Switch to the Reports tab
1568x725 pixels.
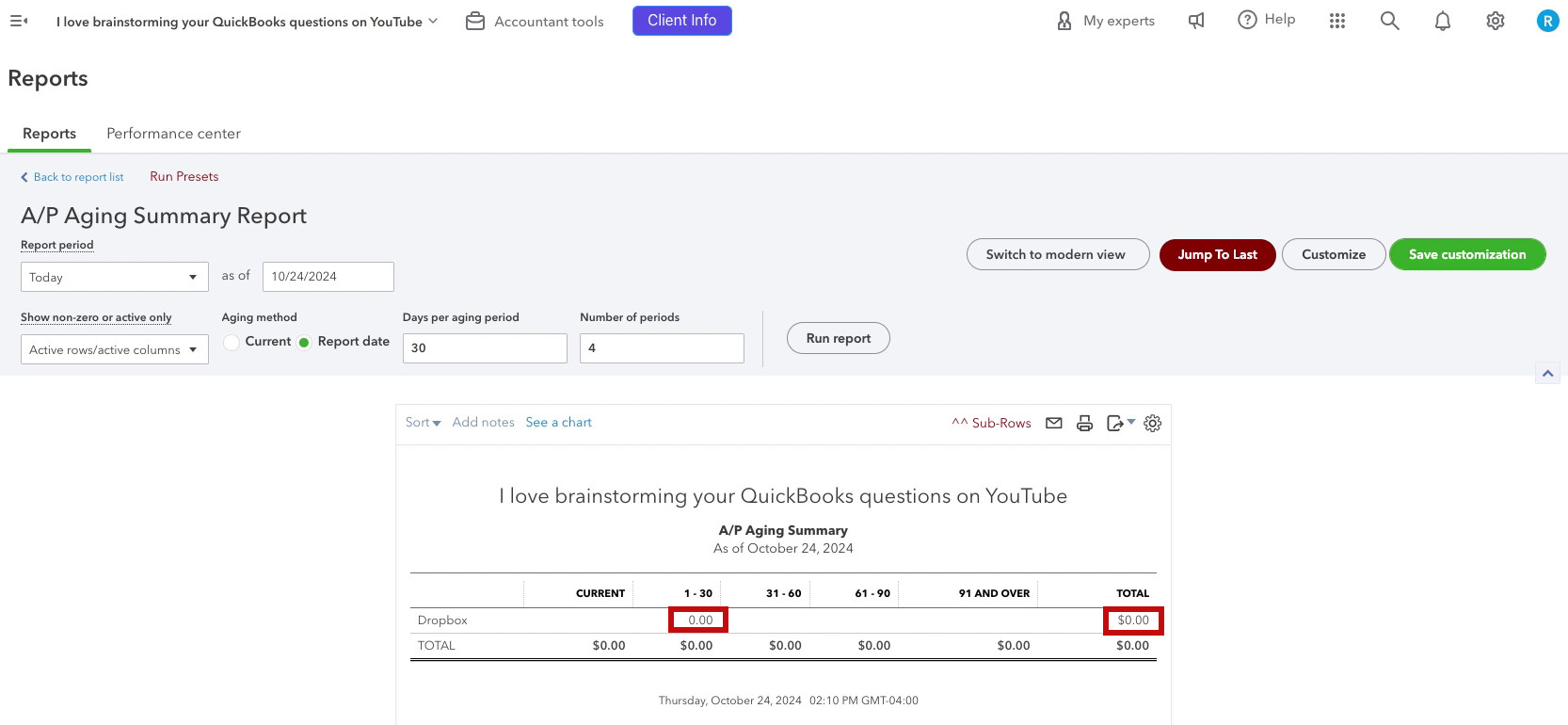click(x=49, y=134)
